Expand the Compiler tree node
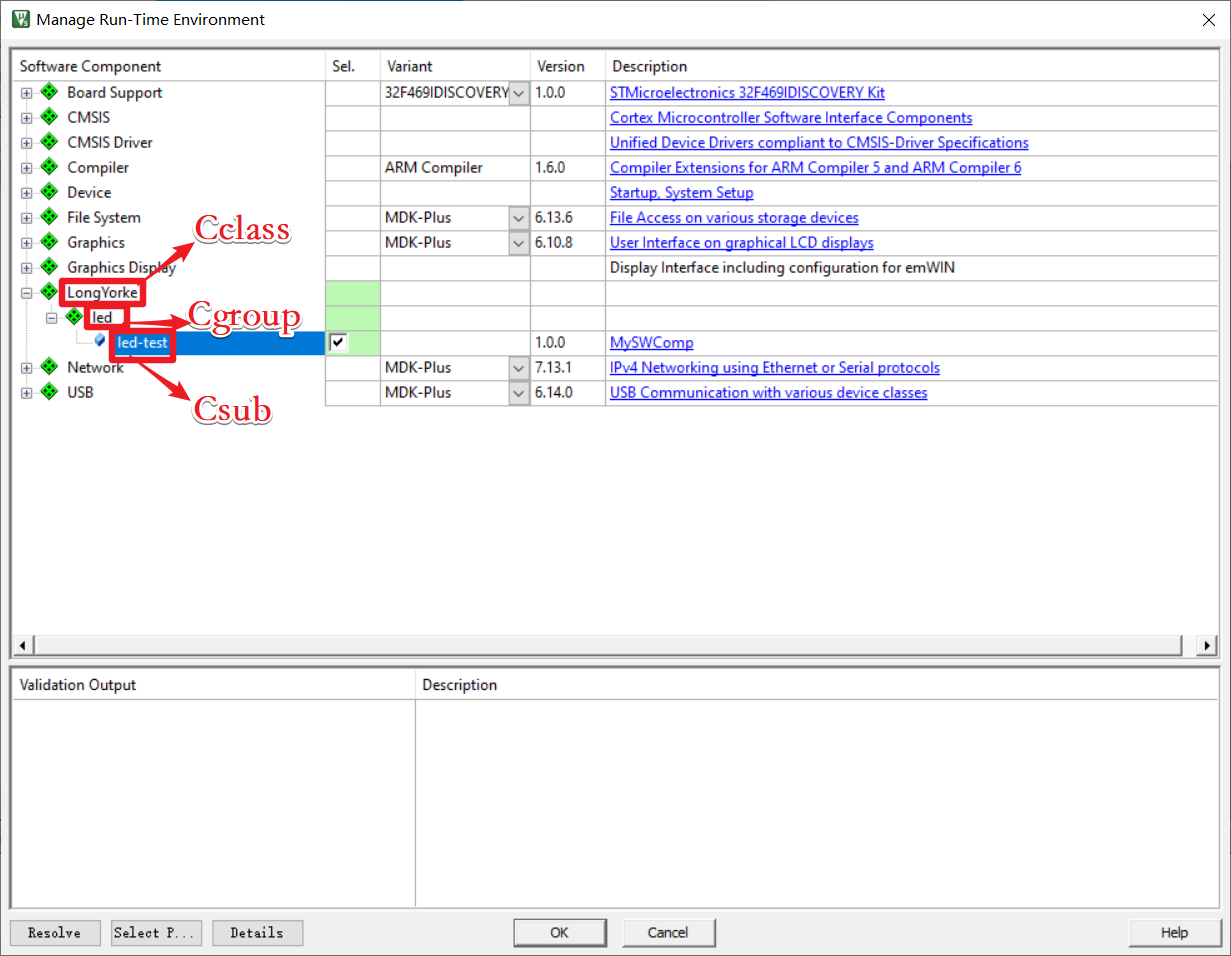The width and height of the screenshot is (1231, 956). (x=27, y=167)
